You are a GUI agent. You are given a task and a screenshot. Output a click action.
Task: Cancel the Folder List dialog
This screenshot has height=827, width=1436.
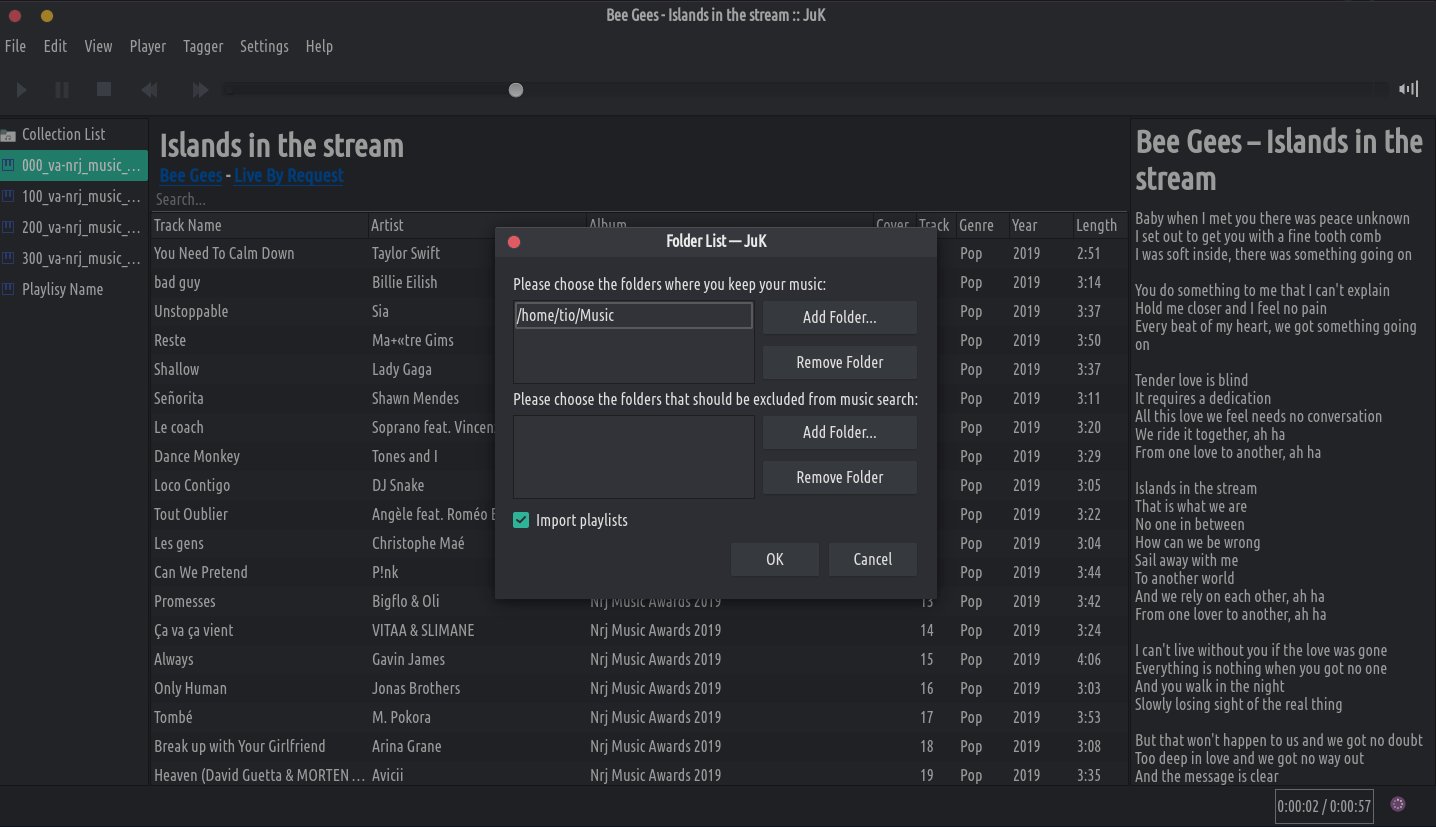(x=873, y=560)
